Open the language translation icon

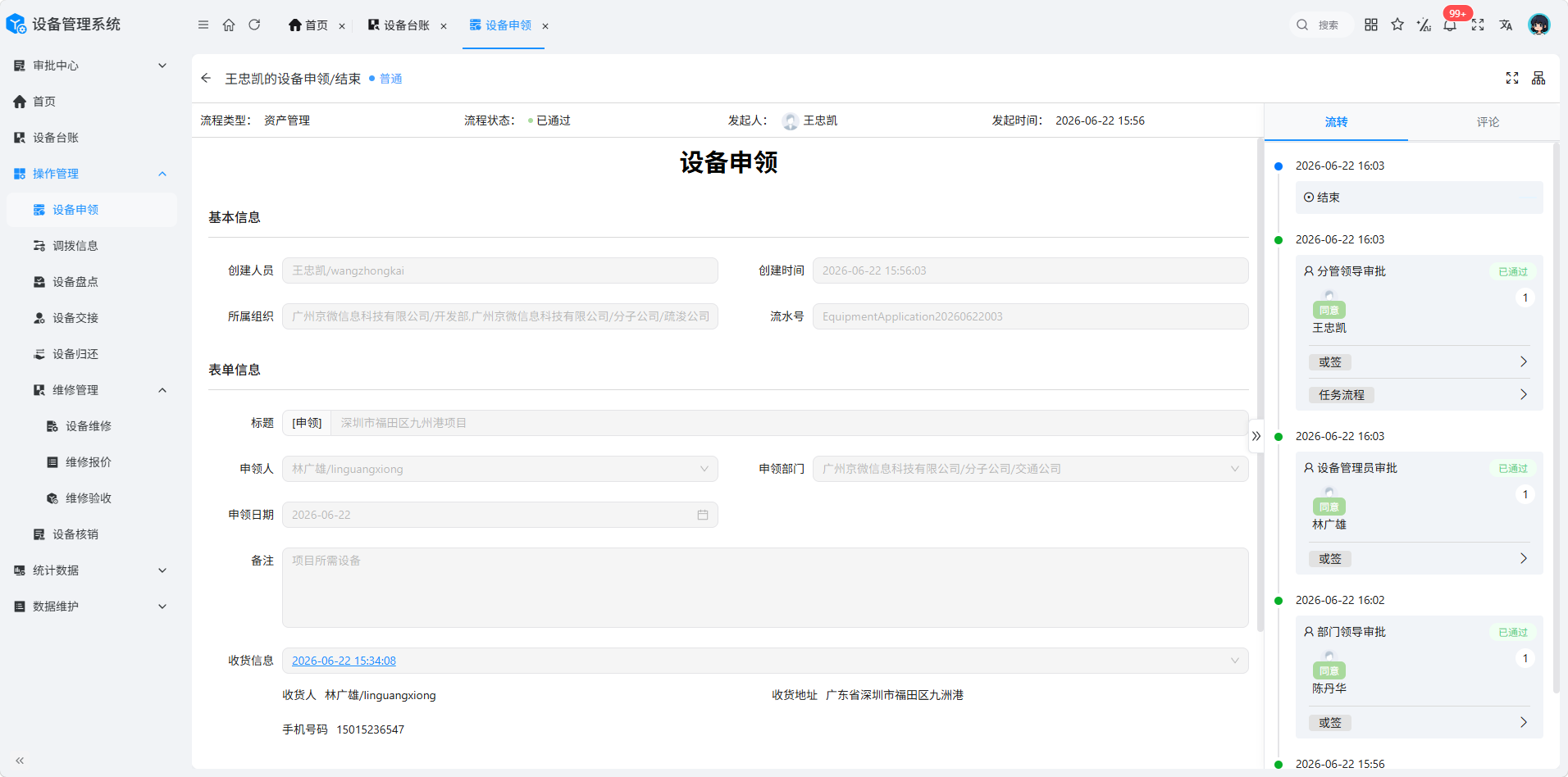tap(1506, 25)
